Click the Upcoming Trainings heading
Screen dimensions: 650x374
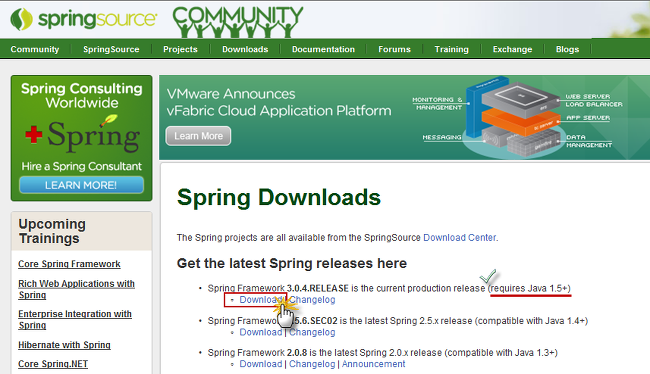(x=52, y=231)
